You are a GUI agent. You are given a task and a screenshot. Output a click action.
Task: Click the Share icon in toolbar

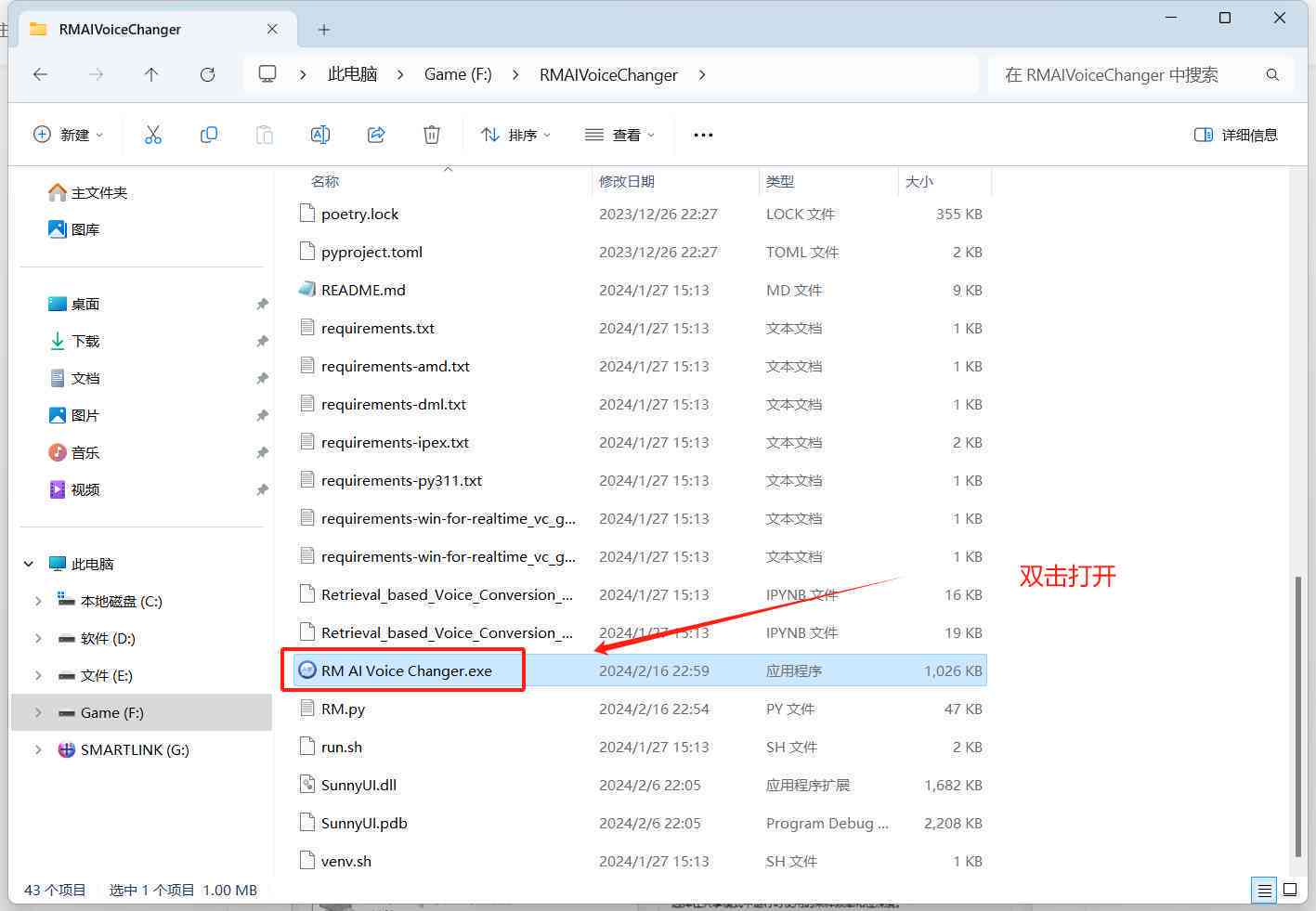376,135
